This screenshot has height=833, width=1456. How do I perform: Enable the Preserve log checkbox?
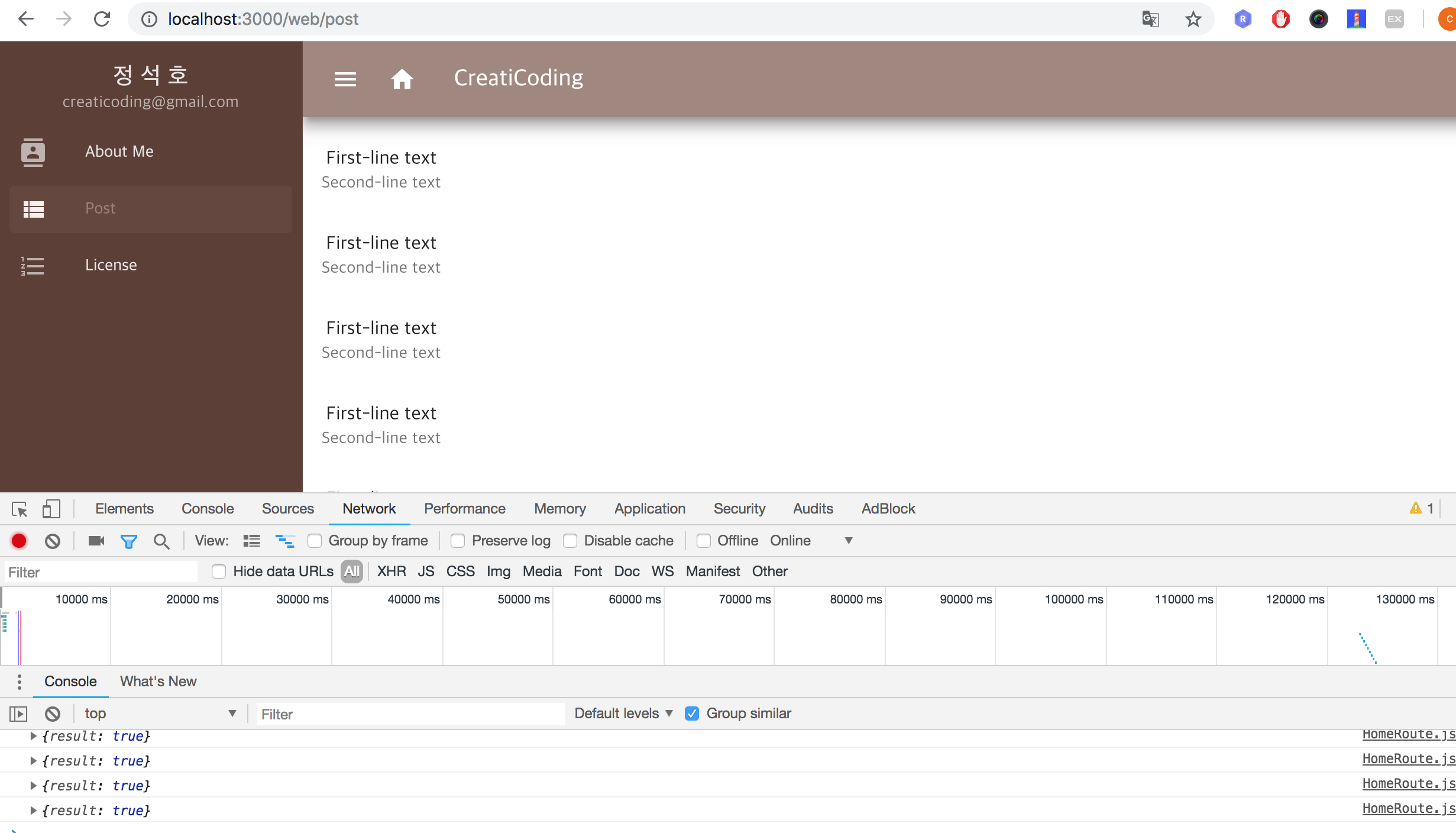coord(458,540)
